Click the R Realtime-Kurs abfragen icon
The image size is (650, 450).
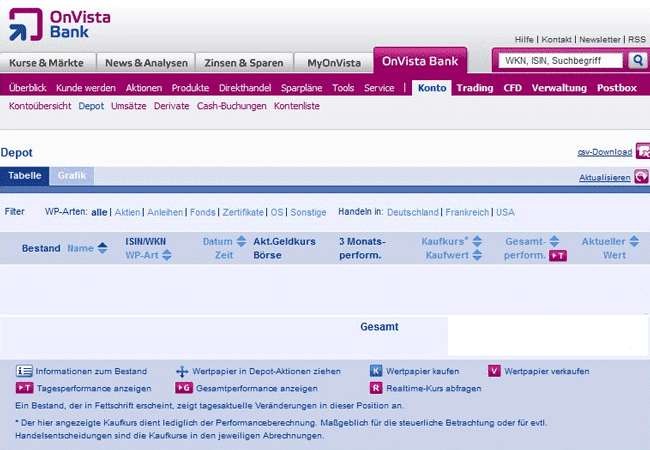click(x=376, y=388)
